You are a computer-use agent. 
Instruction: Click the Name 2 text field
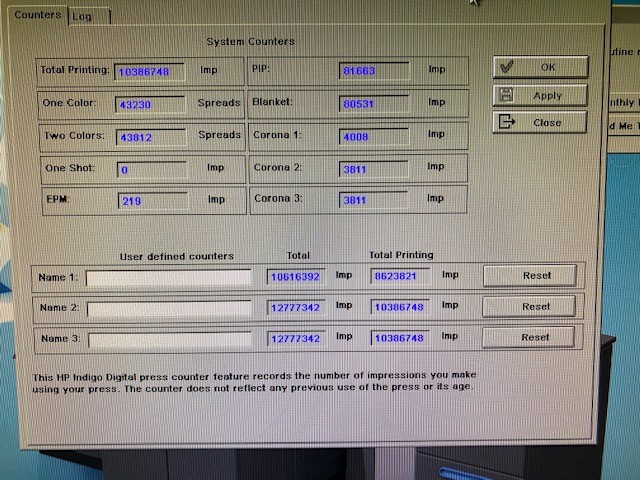tap(169, 309)
